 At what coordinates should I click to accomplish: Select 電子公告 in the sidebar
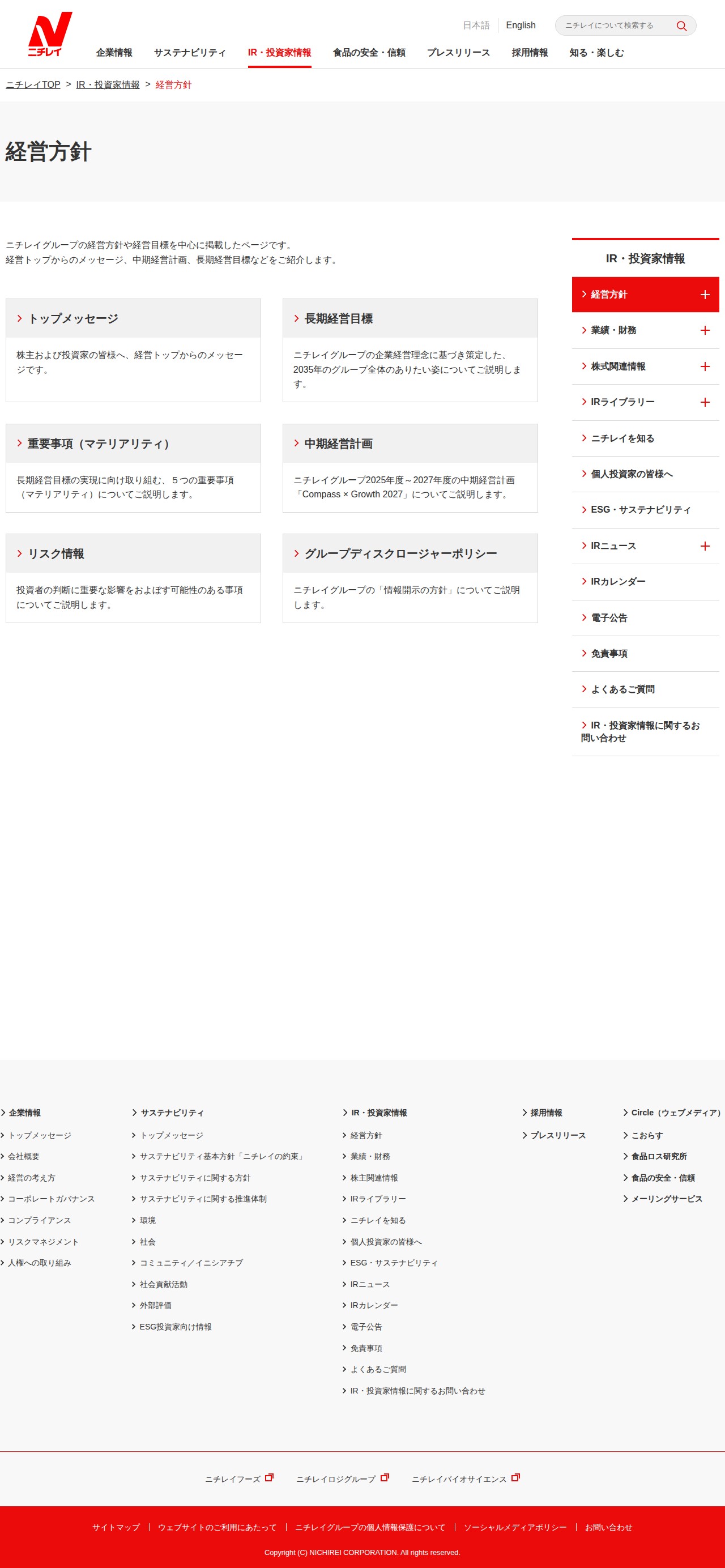(645, 618)
